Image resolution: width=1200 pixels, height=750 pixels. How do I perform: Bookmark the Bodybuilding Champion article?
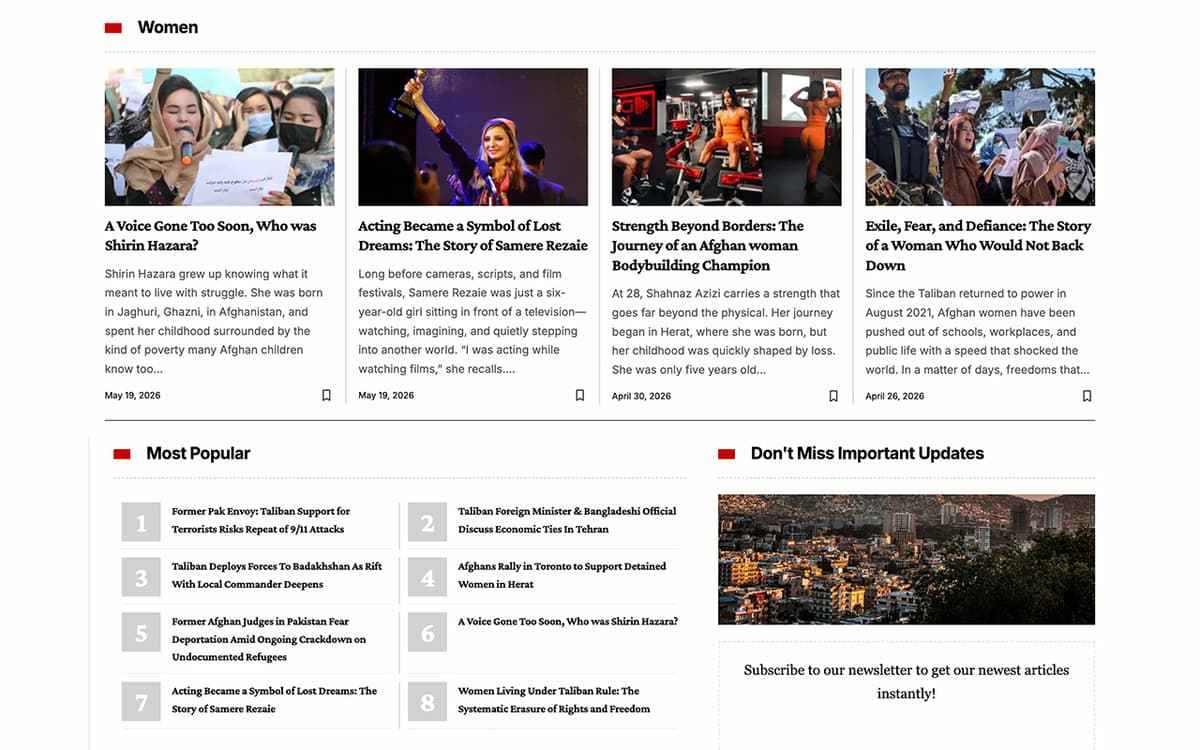833,396
